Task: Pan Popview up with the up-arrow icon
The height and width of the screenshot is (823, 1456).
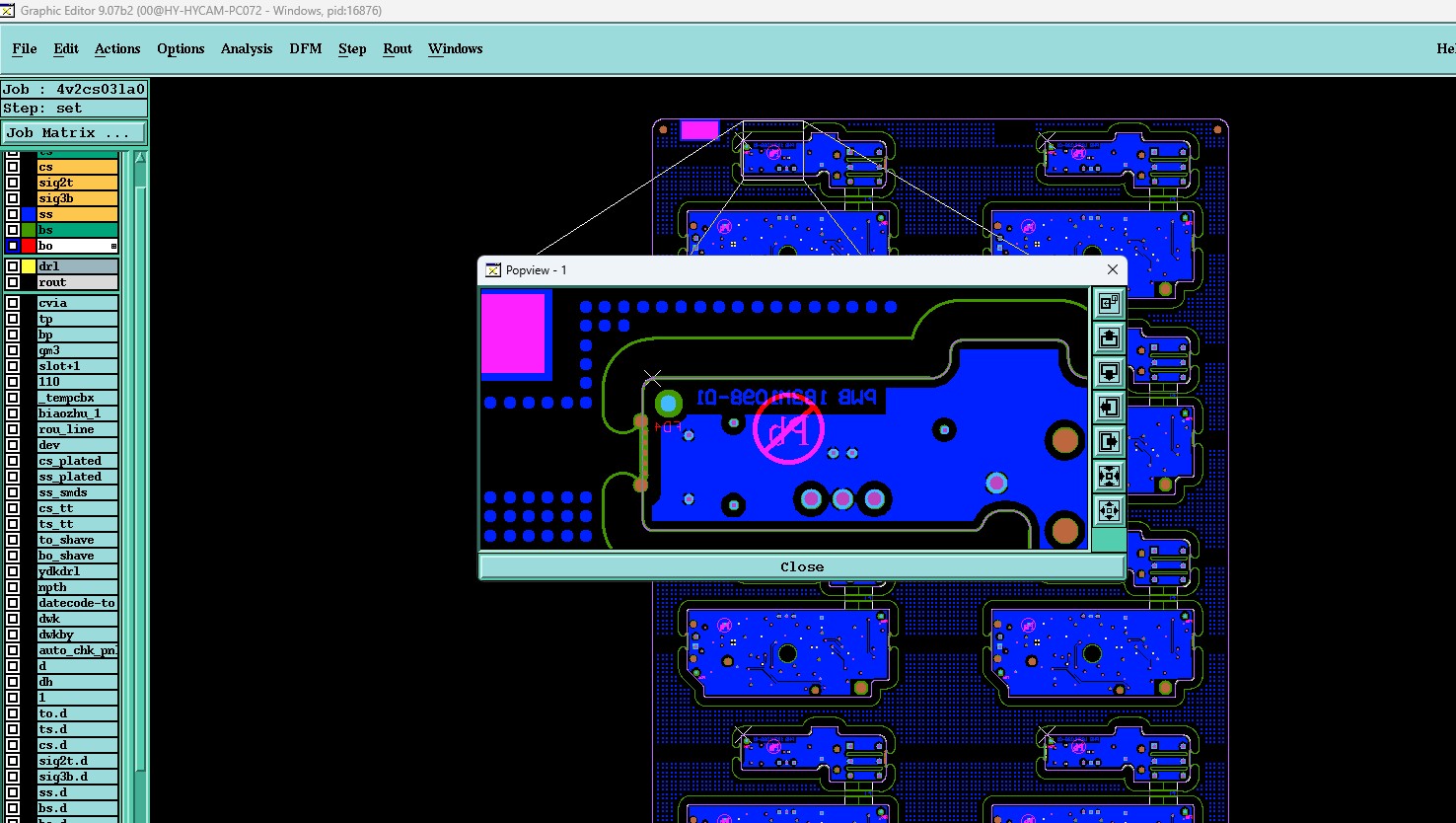Action: 1109,338
